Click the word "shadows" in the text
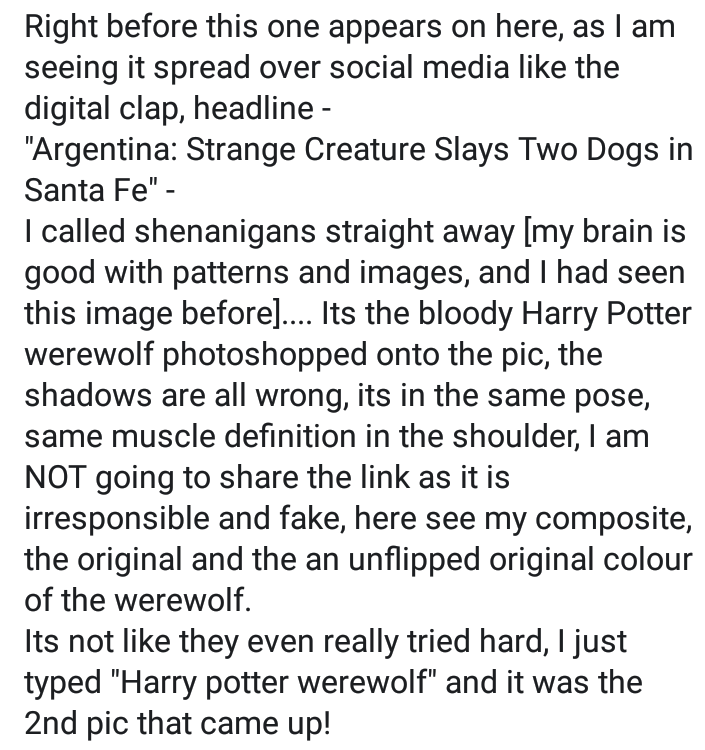This screenshot has width=705, height=750. click(x=102, y=398)
